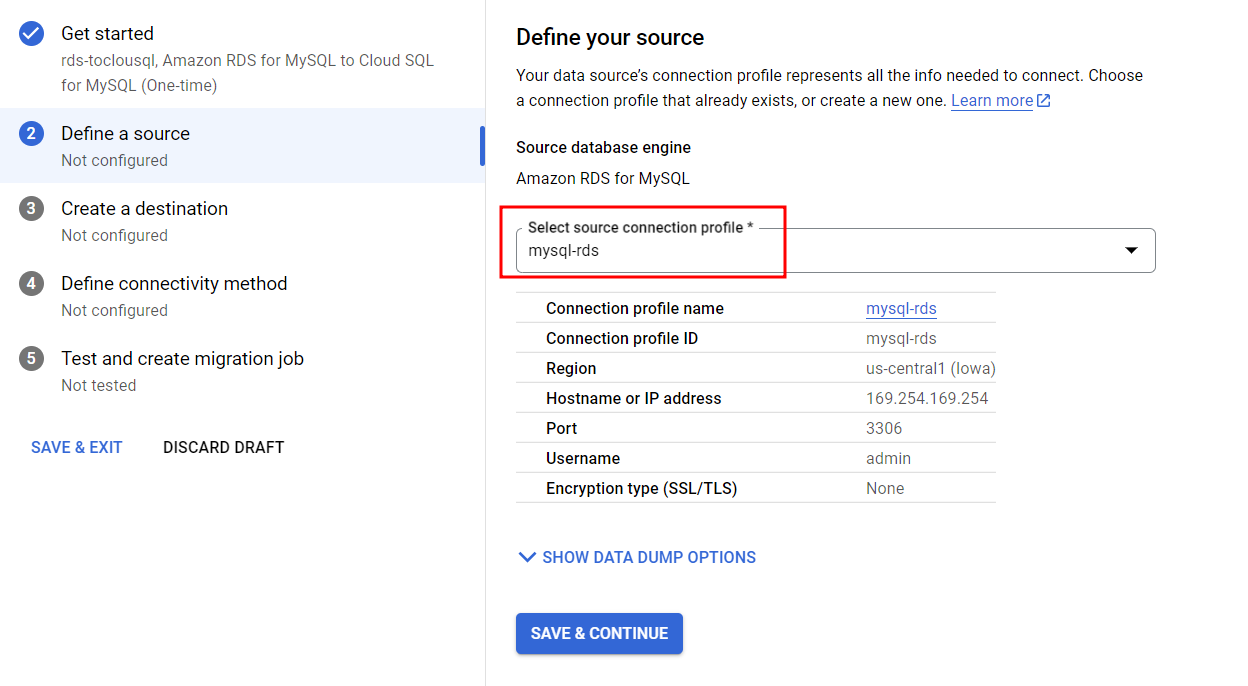
Task: Select the mysql-rds connection profile field
Action: pos(800,250)
